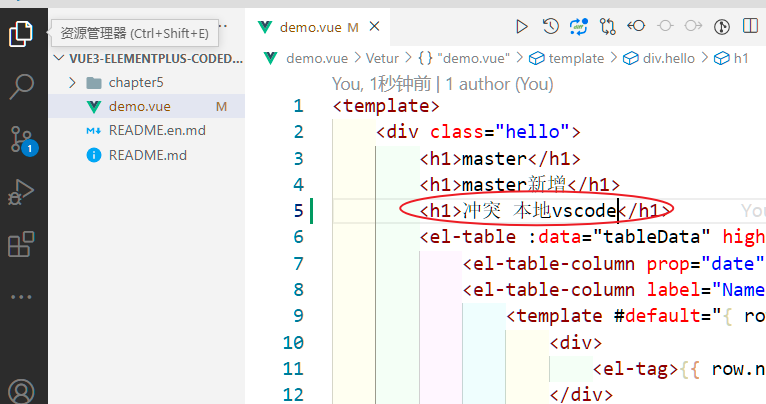Image resolution: width=766 pixels, height=404 pixels.
Task: Click the h1 breadcrumb segment
Action: pos(731,59)
